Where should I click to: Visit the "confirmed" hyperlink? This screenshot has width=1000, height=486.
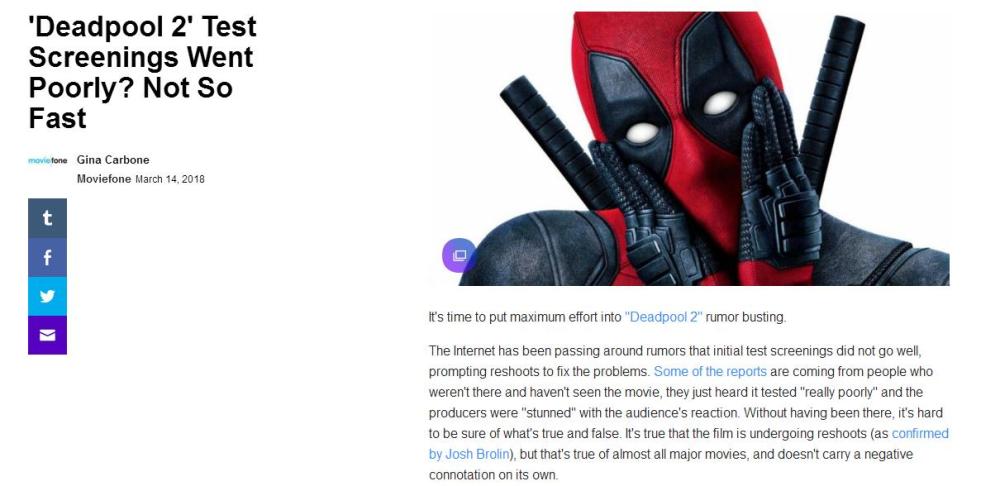[920, 434]
